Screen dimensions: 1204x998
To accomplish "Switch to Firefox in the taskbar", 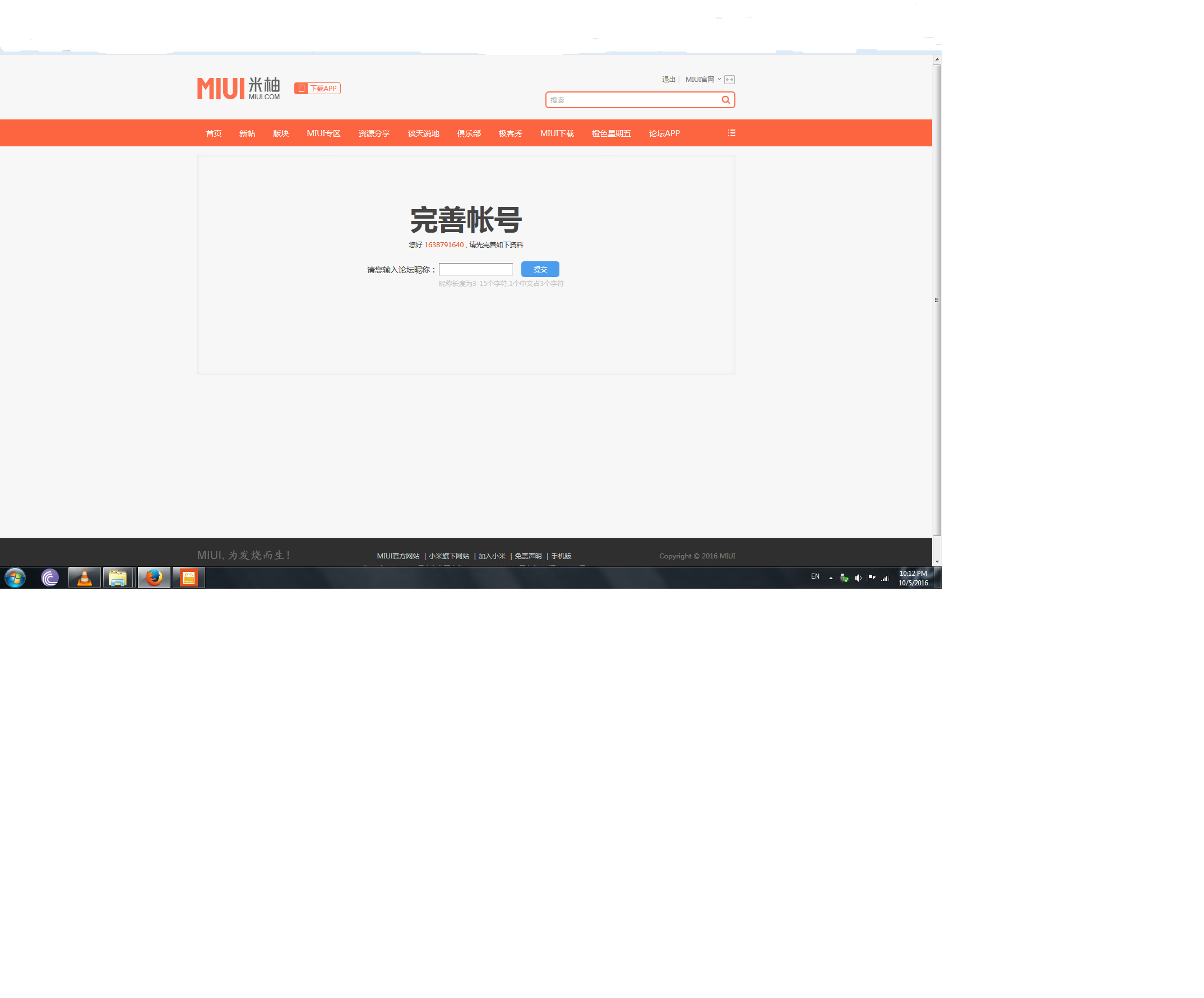I will point(154,577).
